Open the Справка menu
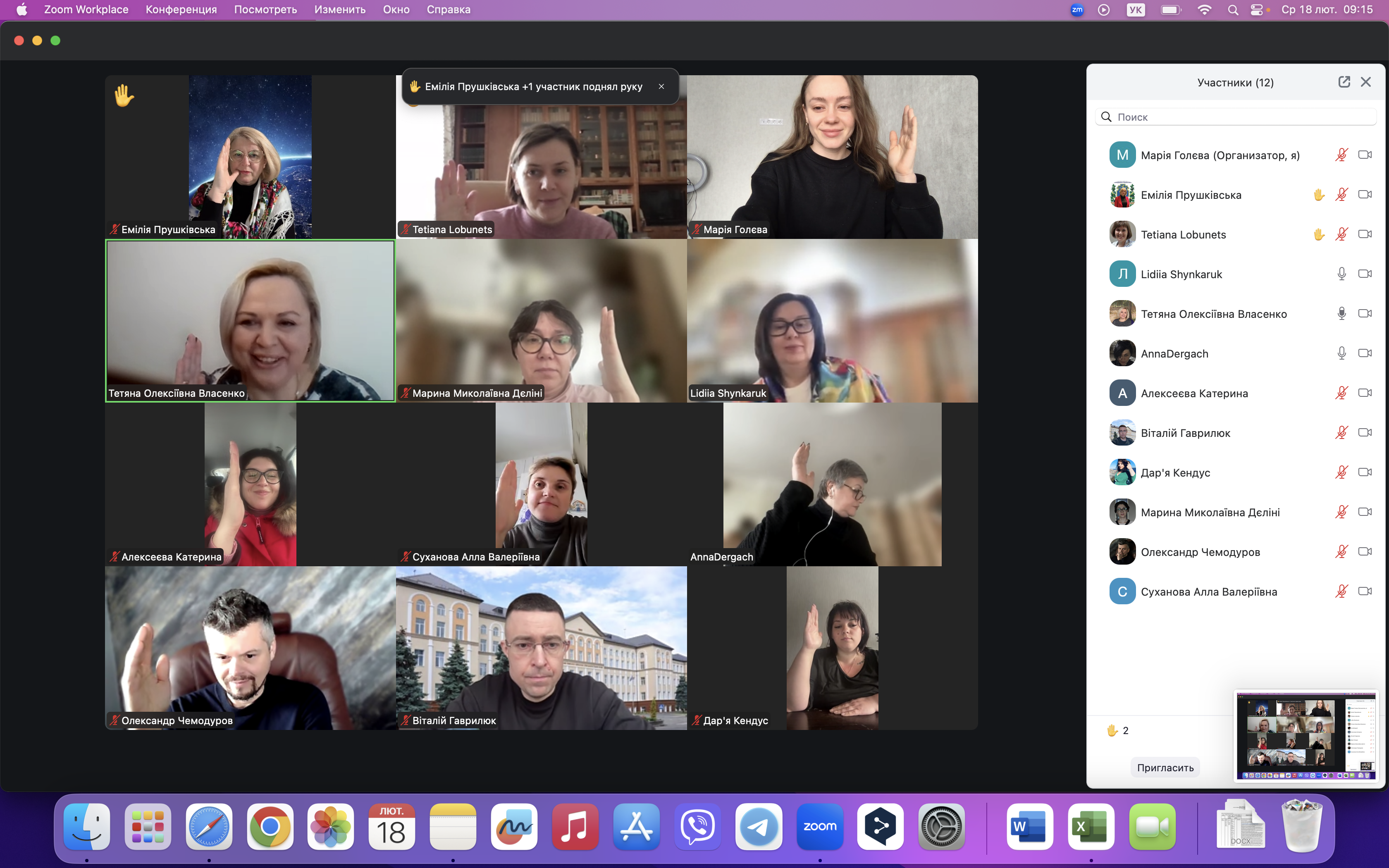The height and width of the screenshot is (868, 1389). point(448,9)
